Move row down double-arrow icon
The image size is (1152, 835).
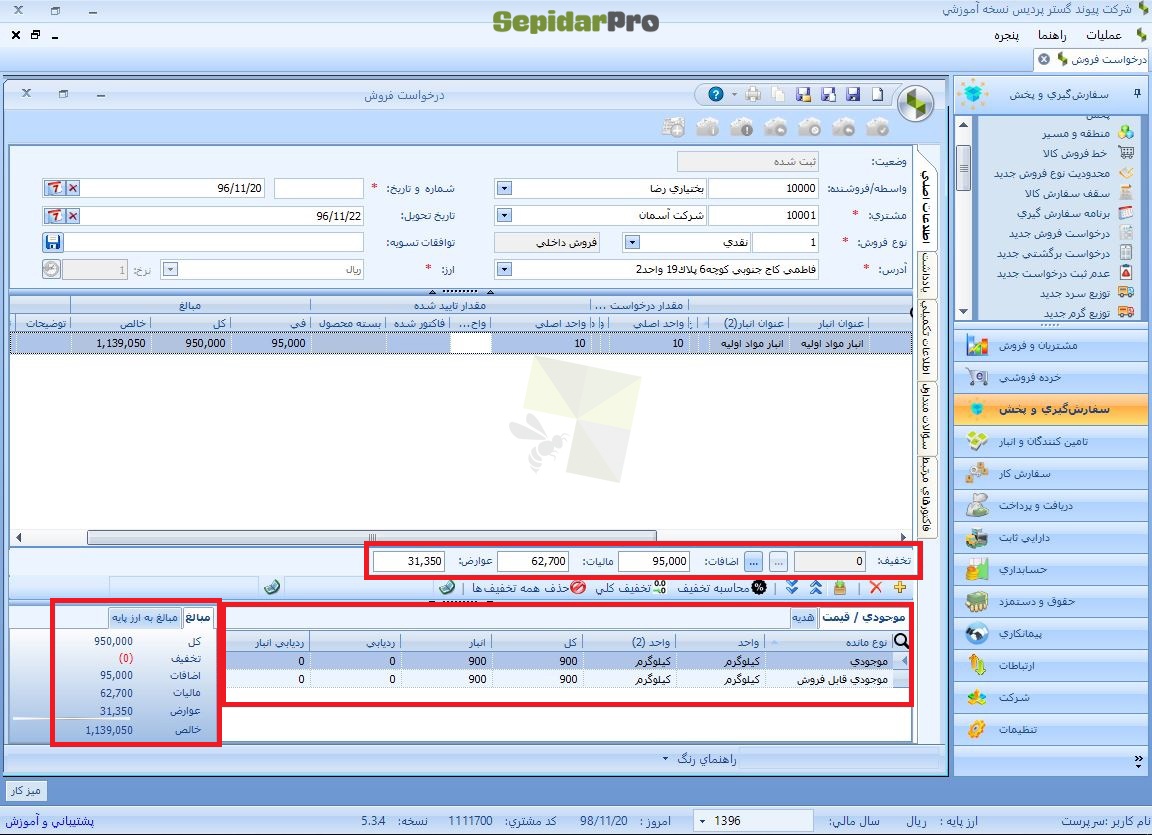tap(792, 588)
